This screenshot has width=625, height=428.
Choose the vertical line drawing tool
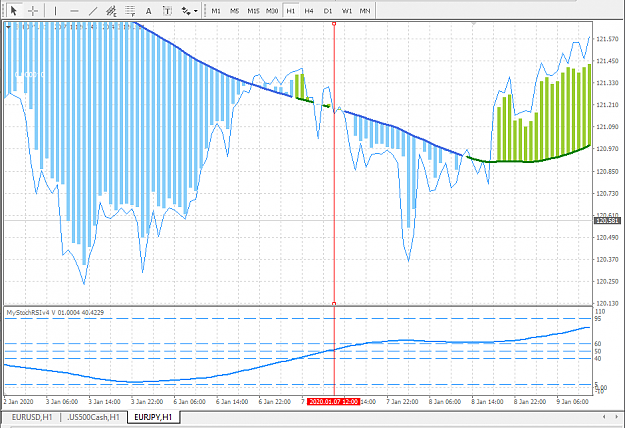(55, 11)
